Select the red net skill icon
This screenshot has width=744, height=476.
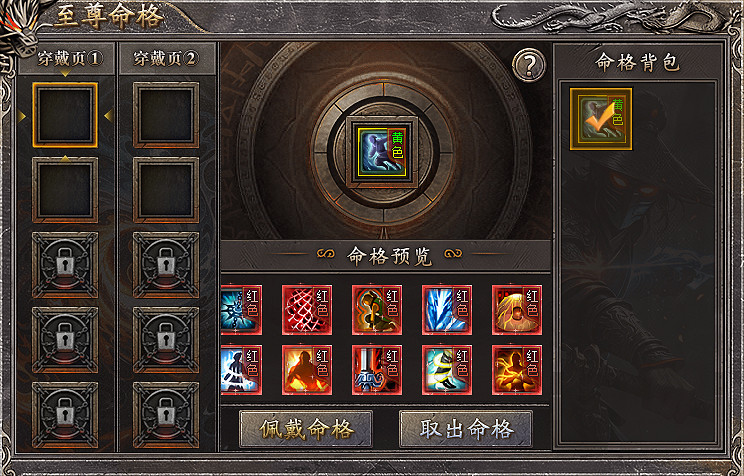(307, 310)
